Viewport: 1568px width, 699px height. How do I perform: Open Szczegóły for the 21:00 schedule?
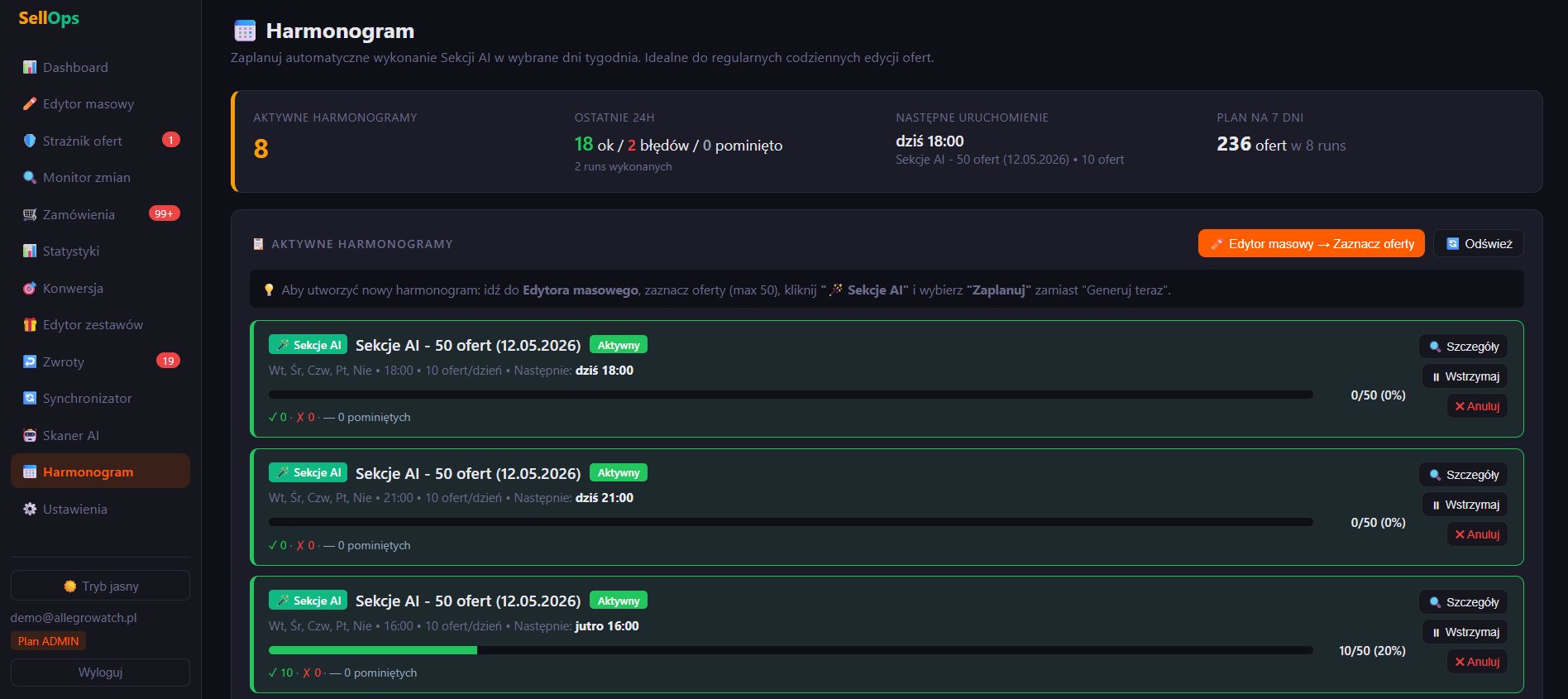pos(1464,475)
